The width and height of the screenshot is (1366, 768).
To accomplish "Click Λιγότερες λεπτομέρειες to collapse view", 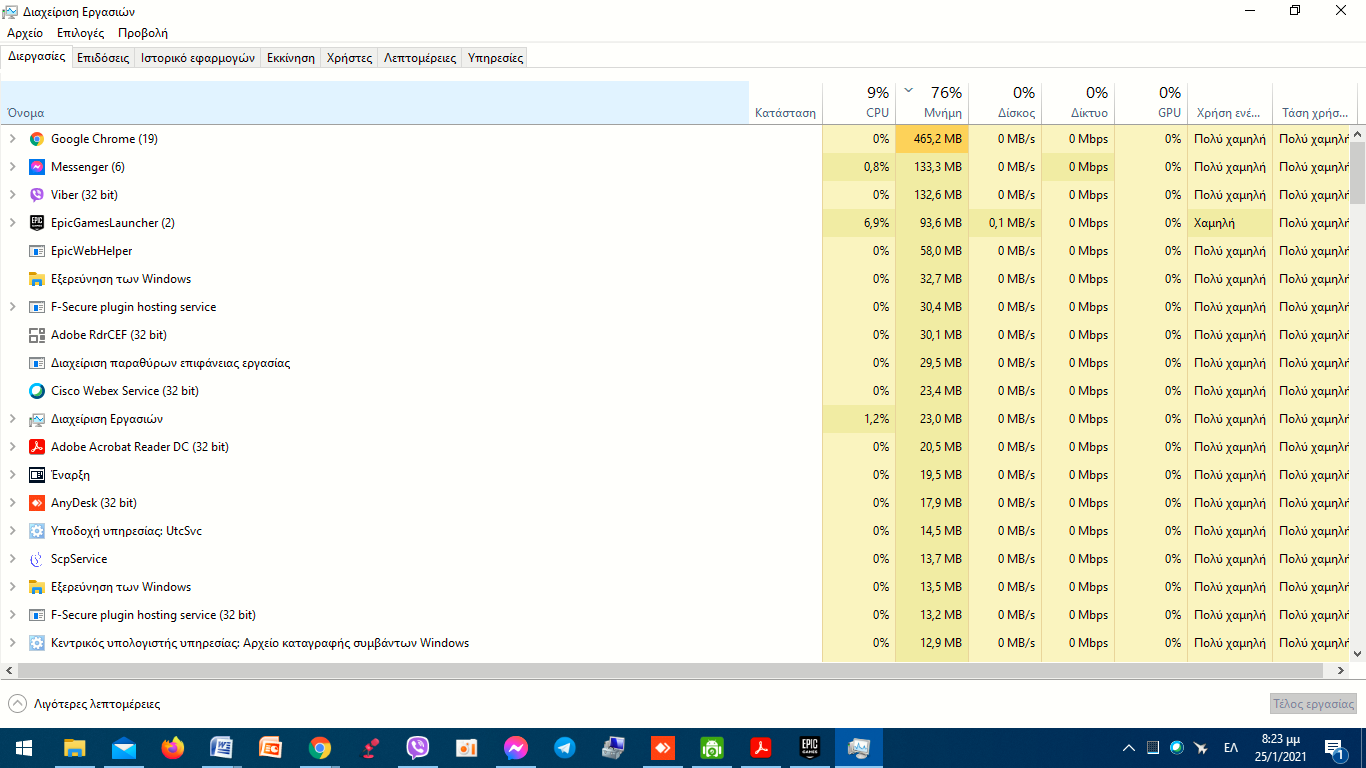I will pyautogui.click(x=85, y=704).
